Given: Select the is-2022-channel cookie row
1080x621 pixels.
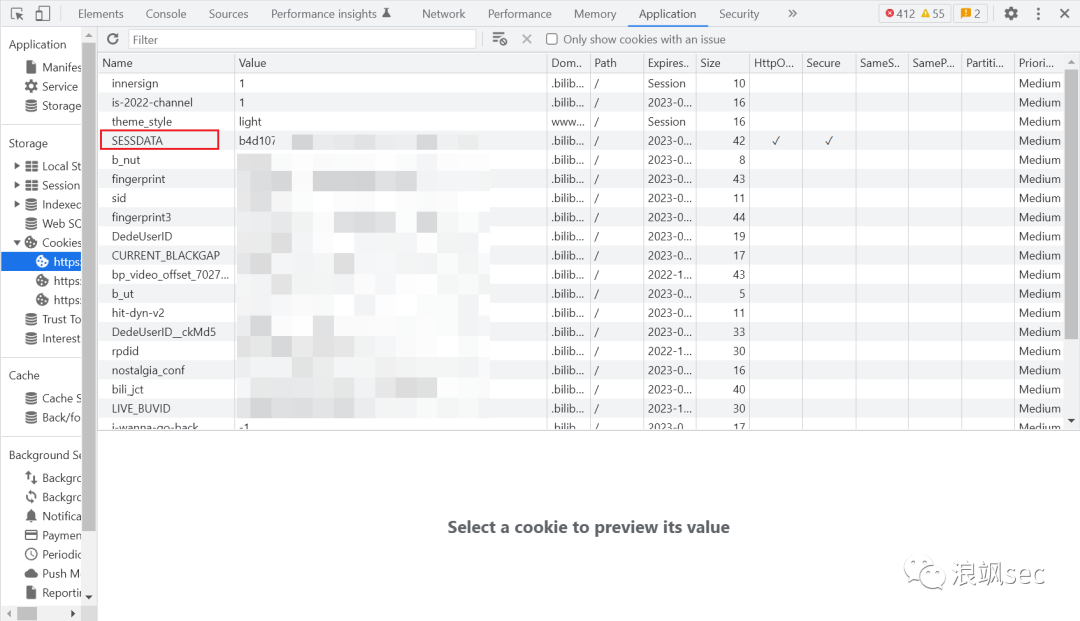Looking at the screenshot, I should [x=582, y=102].
